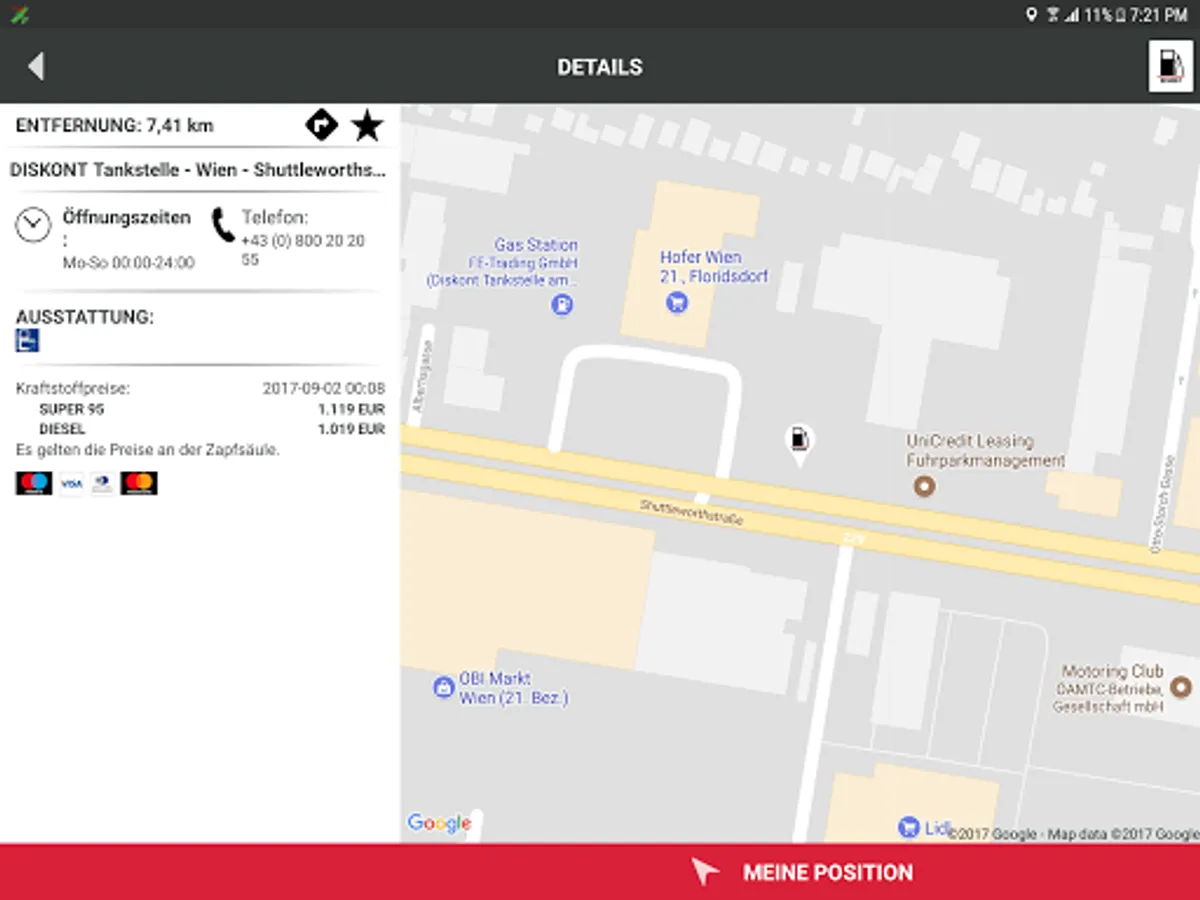Tap the 7:21 PM clock
Viewport: 1200px width, 900px height.
click(1160, 15)
